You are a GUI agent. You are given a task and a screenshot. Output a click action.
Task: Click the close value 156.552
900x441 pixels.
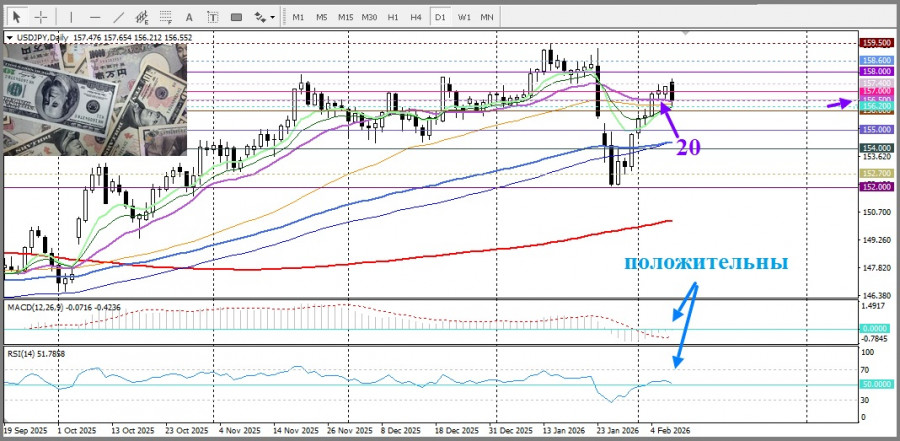(179, 38)
